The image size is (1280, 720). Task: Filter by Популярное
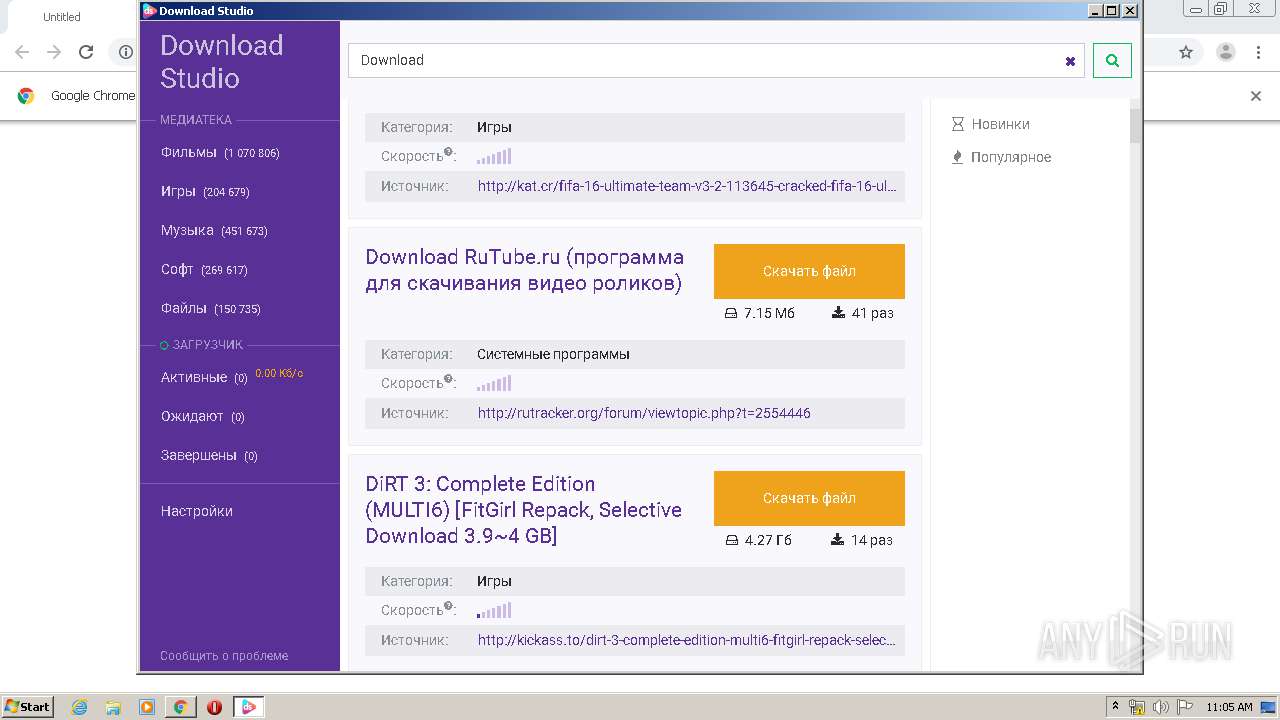click(x=1011, y=157)
